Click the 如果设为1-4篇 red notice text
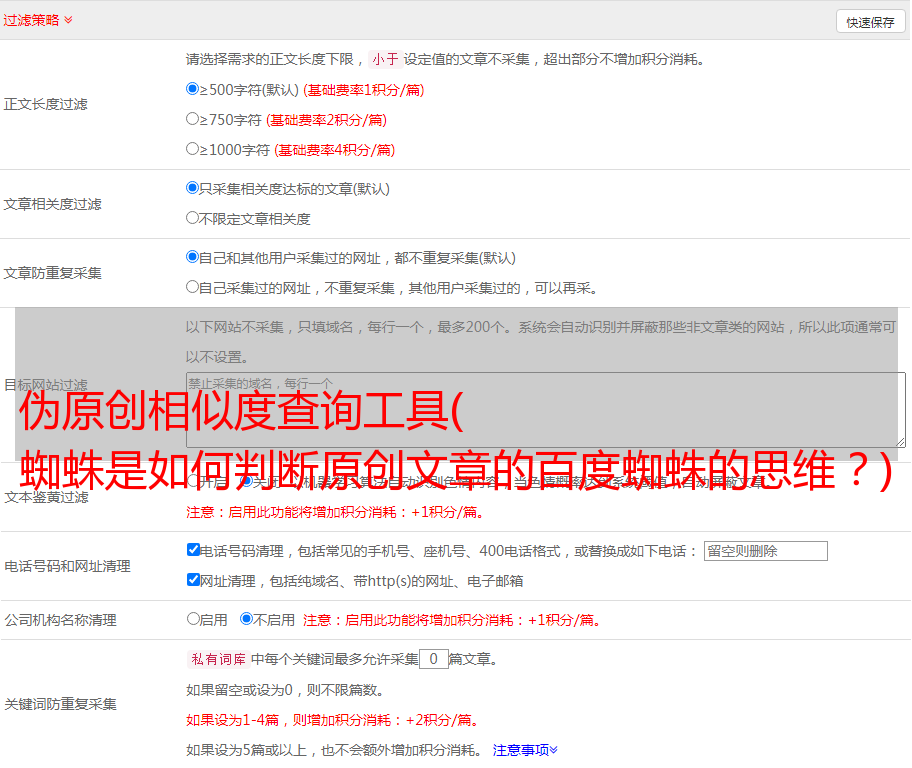Screen dimensions: 912x768 (x=334, y=720)
